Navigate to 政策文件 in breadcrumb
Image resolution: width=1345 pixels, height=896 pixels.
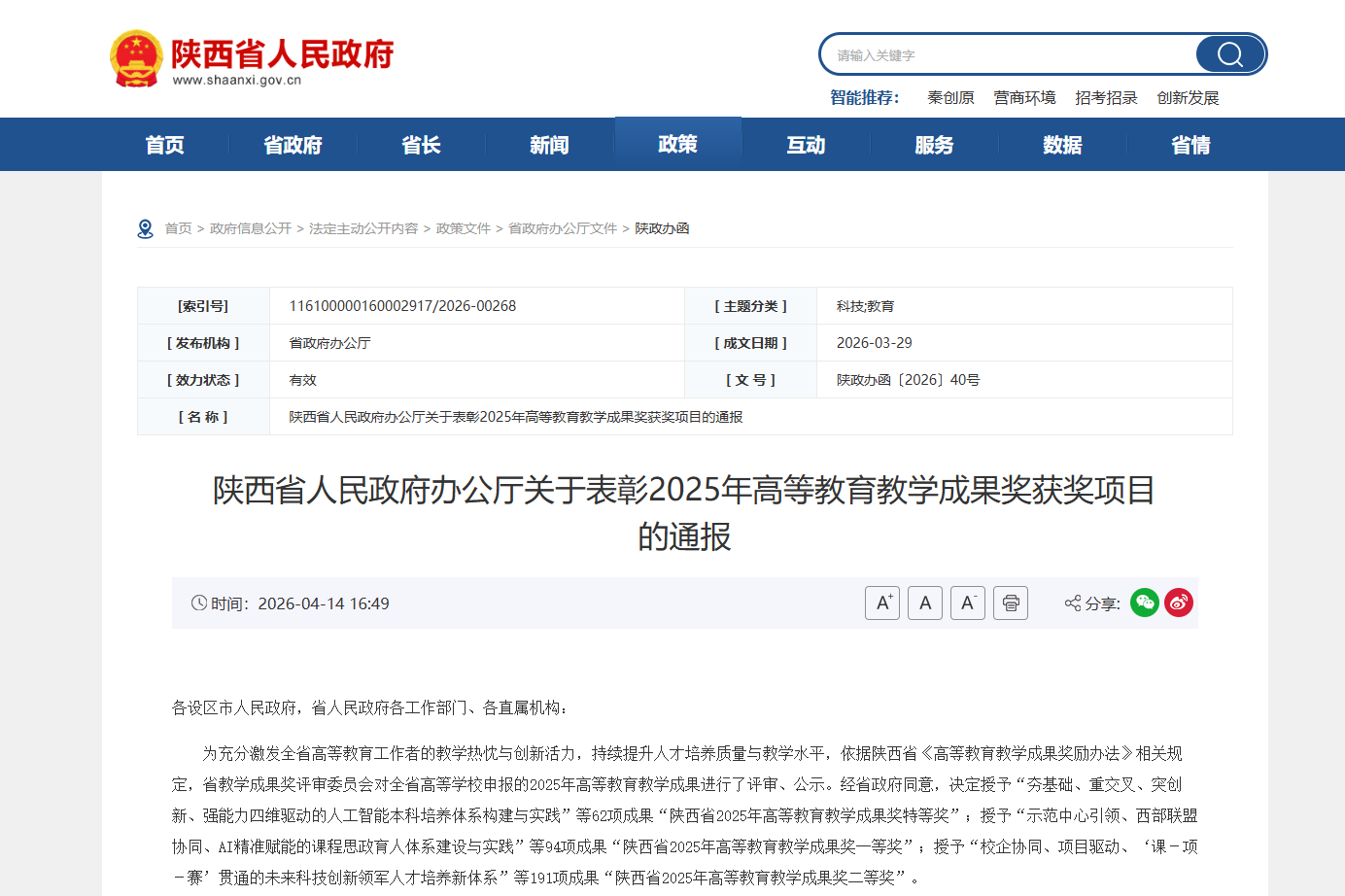click(x=464, y=228)
